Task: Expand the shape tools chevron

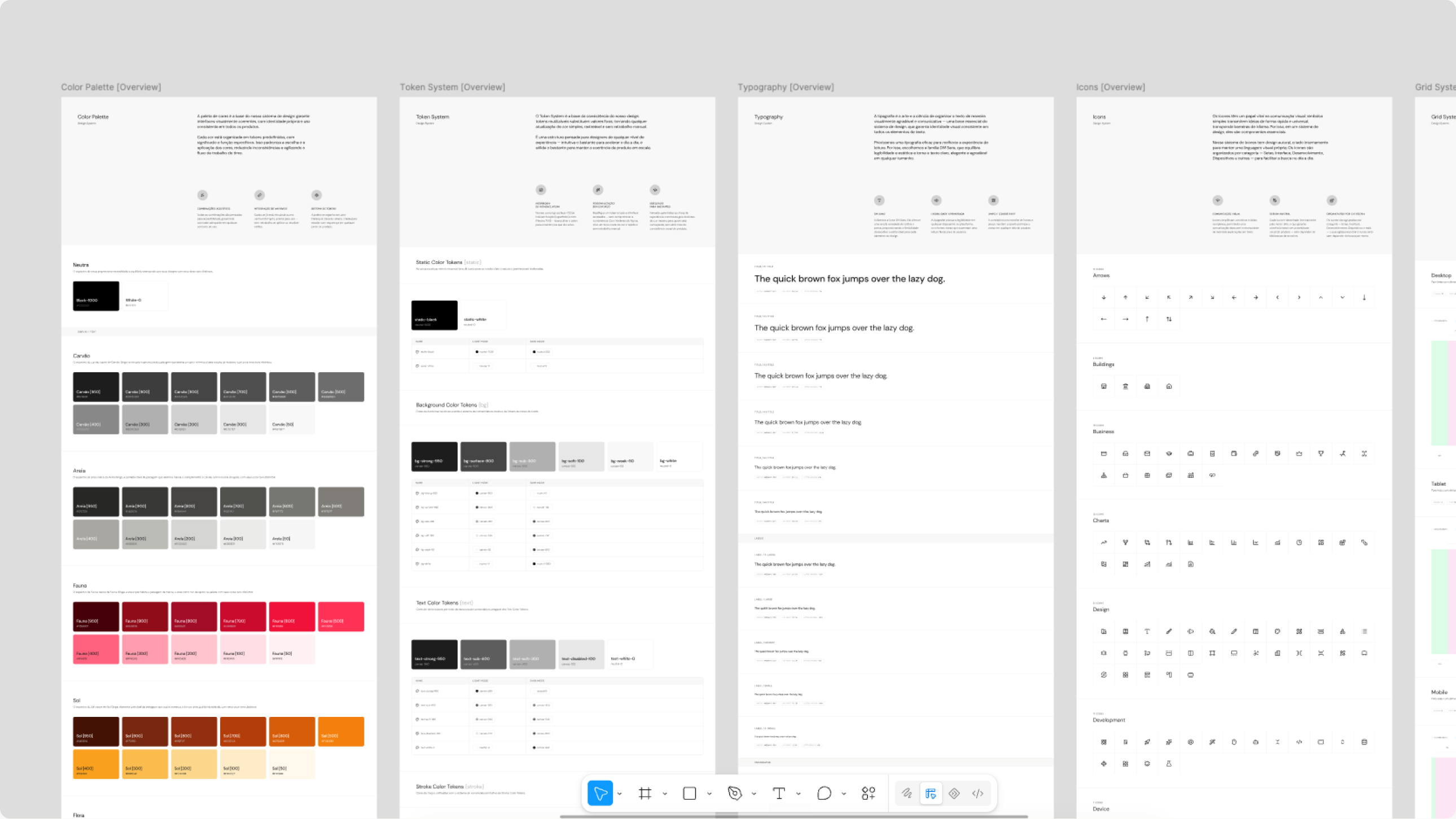Action: pyautogui.click(x=709, y=794)
